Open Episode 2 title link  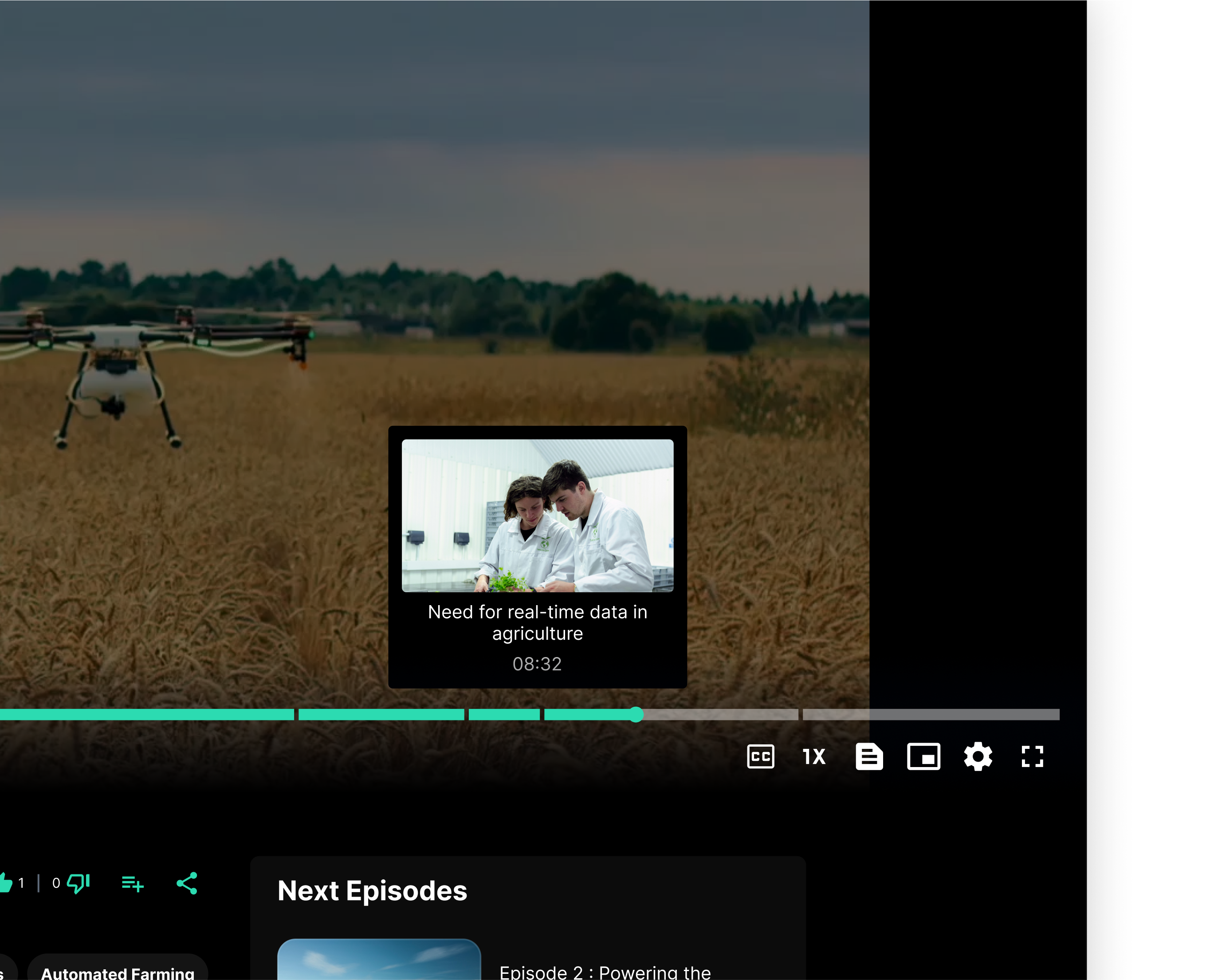tap(605, 972)
